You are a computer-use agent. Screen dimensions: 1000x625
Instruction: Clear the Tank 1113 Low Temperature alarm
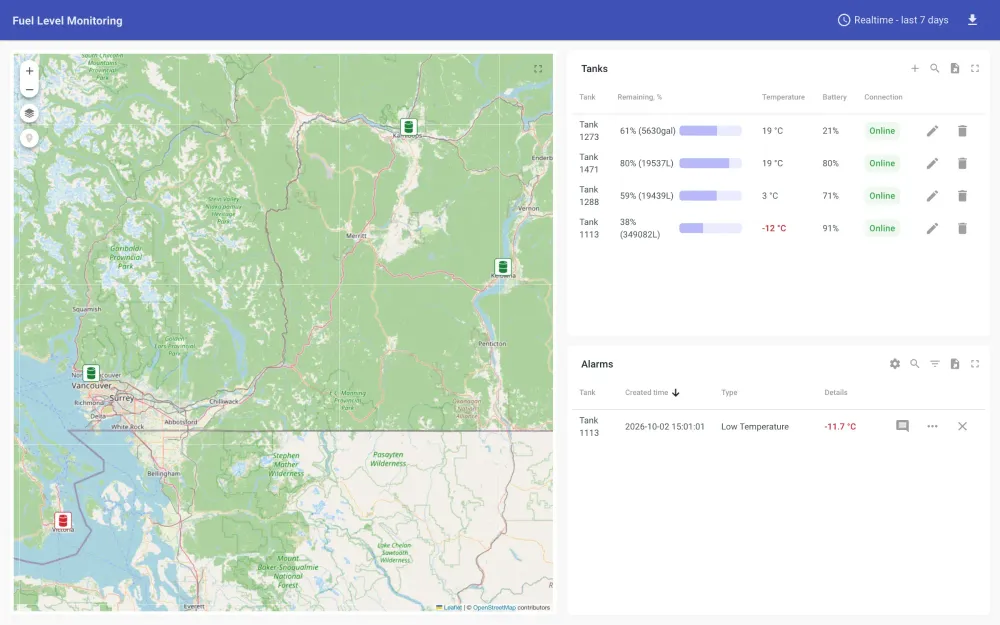pos(962,426)
